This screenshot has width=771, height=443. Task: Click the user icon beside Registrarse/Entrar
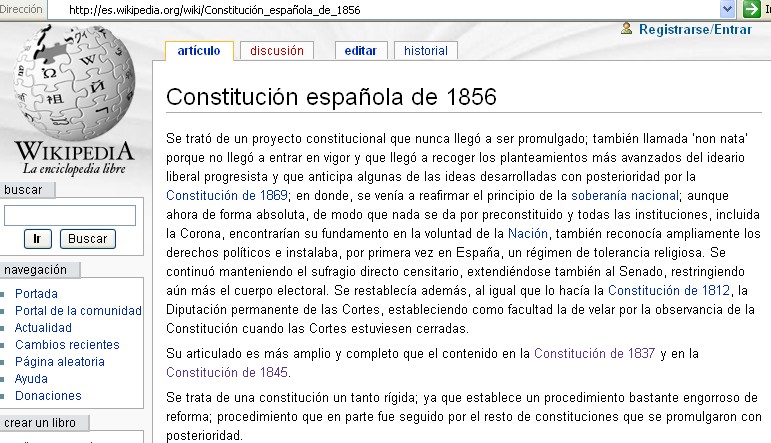coord(627,29)
